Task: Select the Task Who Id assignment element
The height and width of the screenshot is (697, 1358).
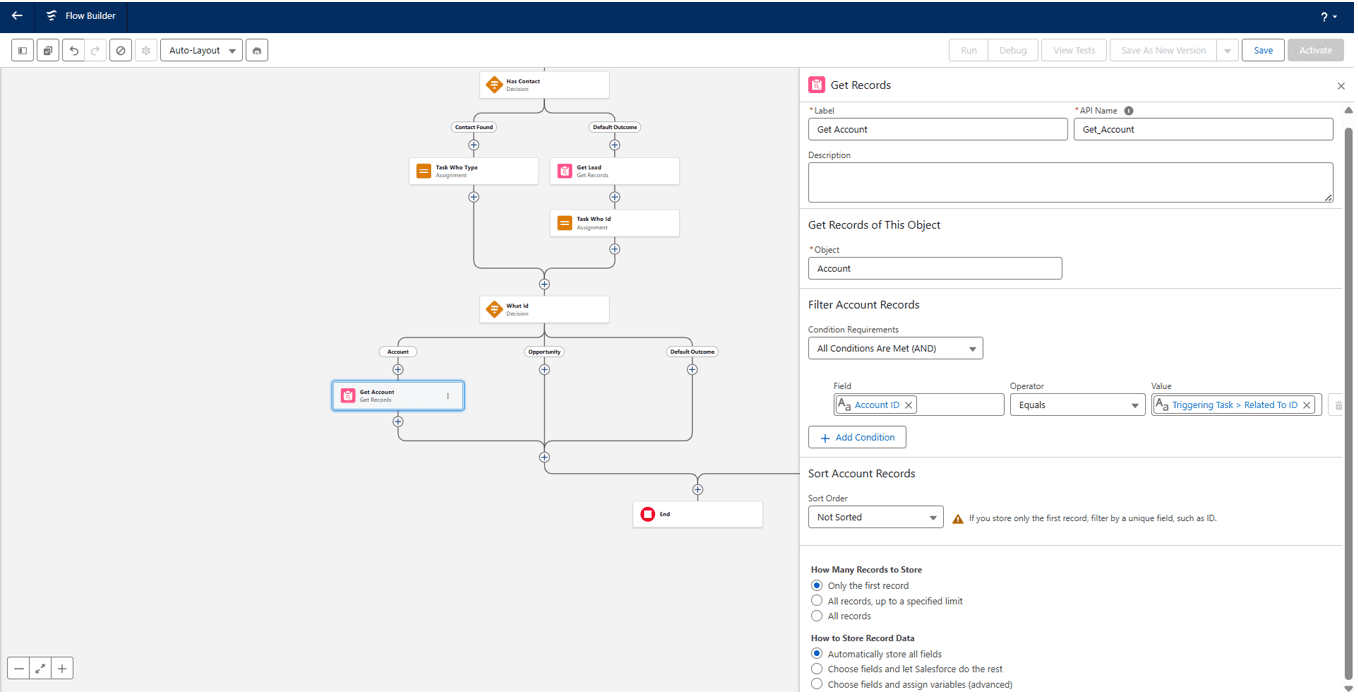Action: point(614,223)
